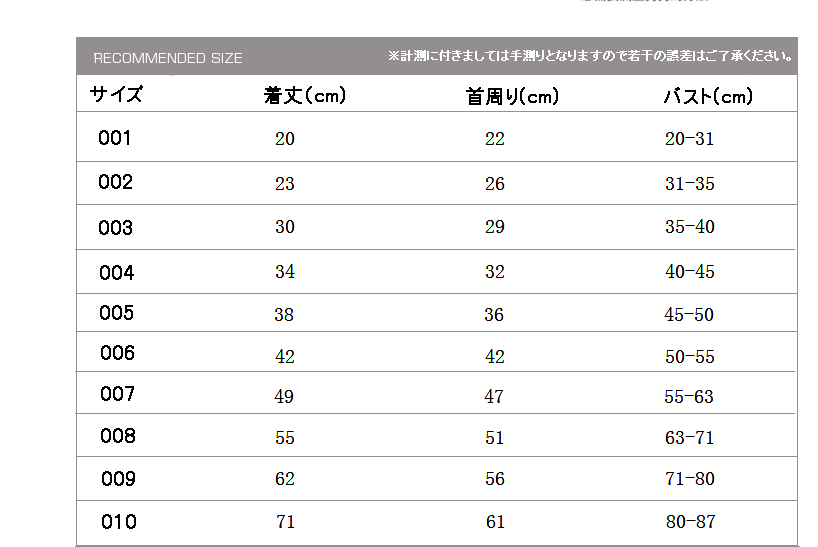Select size 002 row label
818x547 pixels.
click(115, 182)
